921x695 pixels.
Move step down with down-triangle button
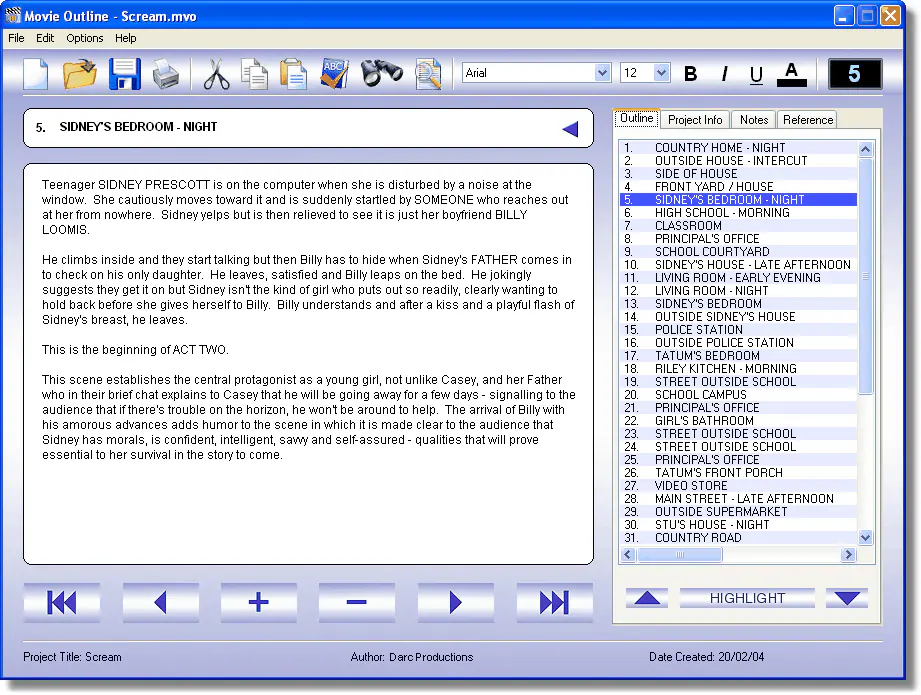[x=846, y=598]
